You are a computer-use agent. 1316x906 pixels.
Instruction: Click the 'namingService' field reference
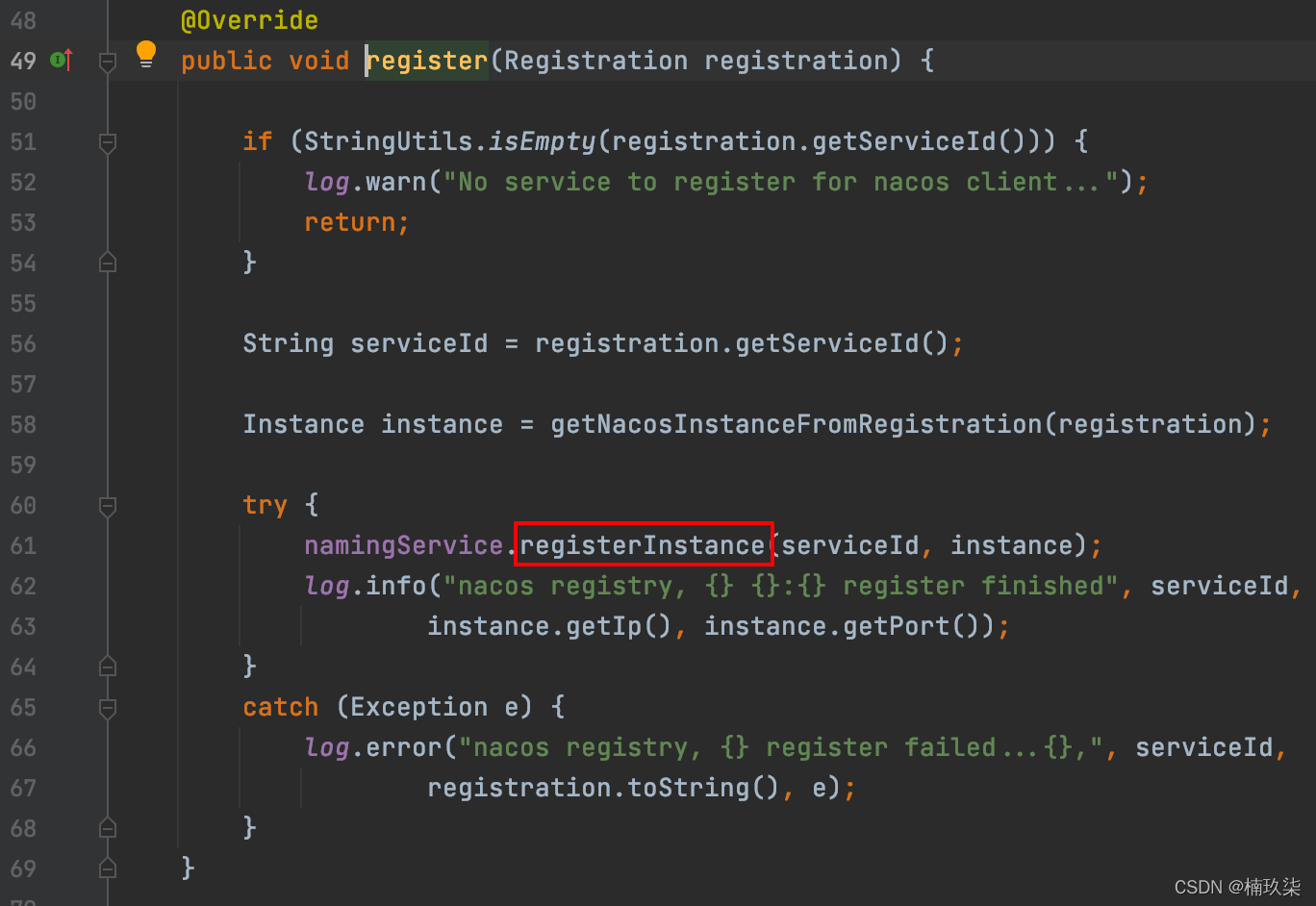click(x=404, y=545)
